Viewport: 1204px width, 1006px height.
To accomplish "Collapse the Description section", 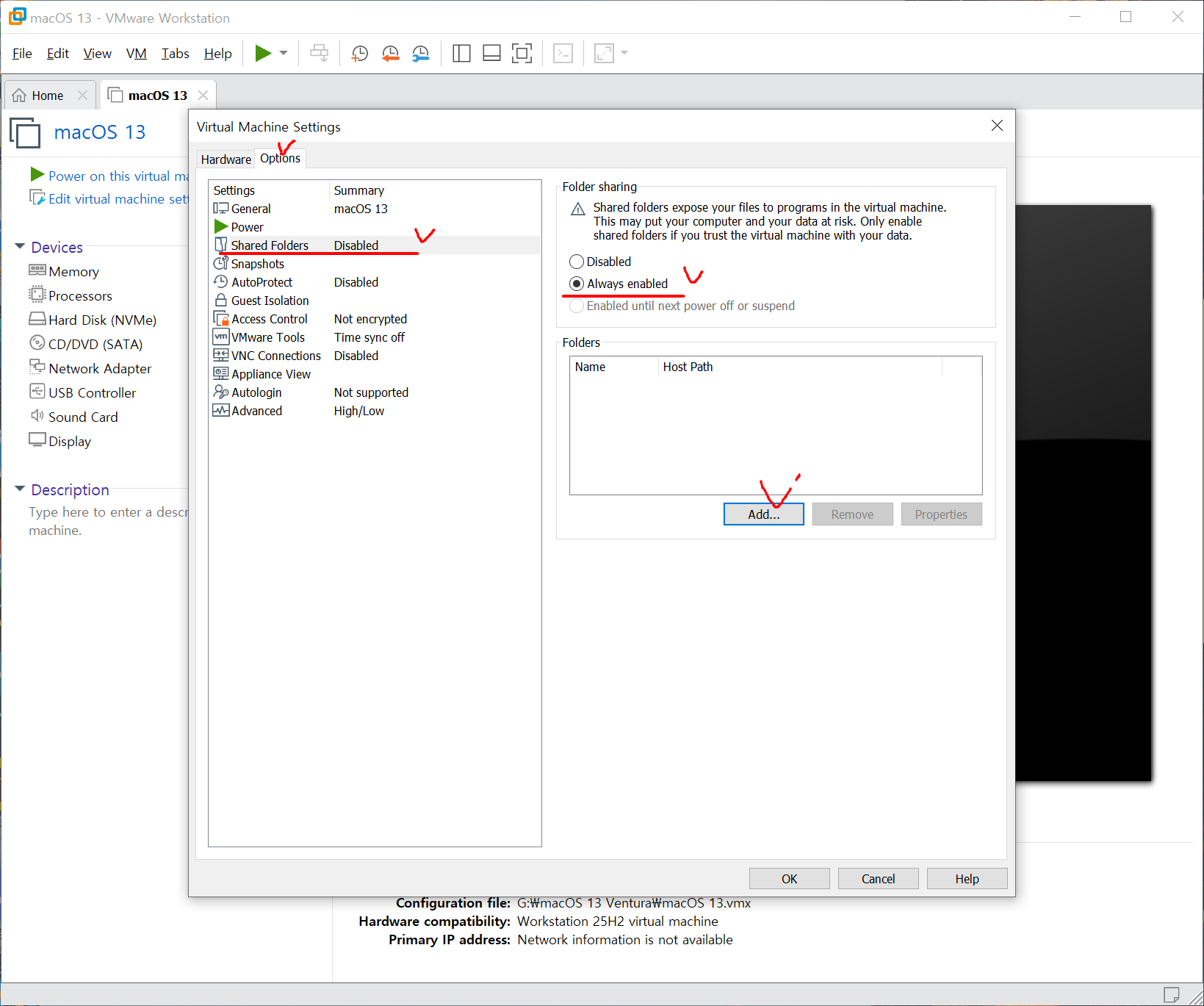I will (x=20, y=489).
